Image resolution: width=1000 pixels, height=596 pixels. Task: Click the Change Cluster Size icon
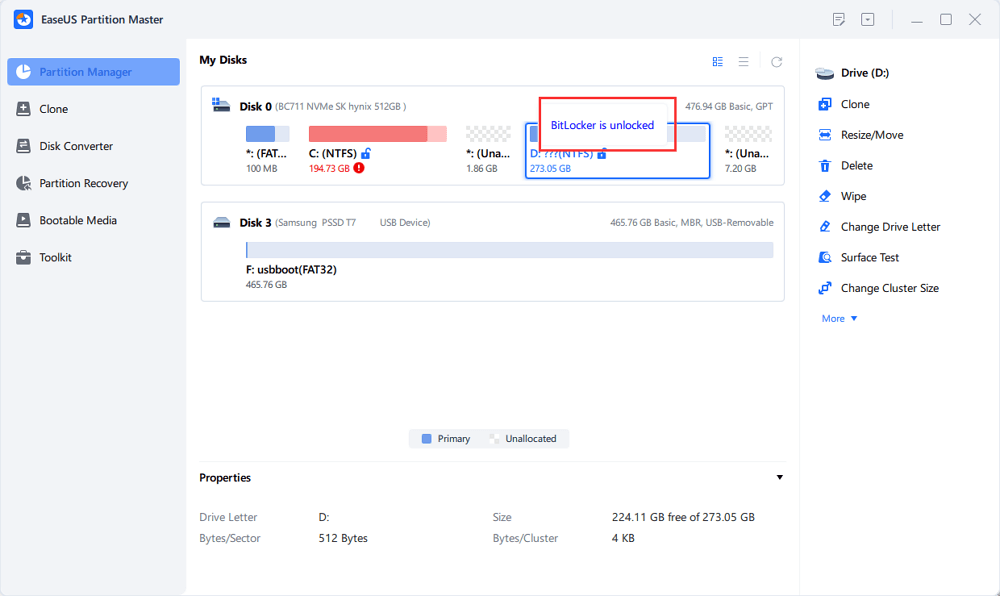(825, 288)
